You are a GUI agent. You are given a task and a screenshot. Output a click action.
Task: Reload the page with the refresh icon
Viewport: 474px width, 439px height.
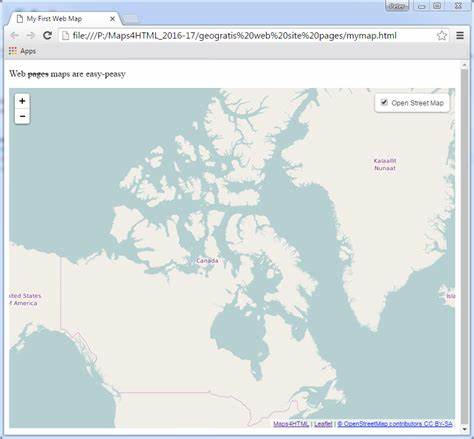pyautogui.click(x=47, y=35)
